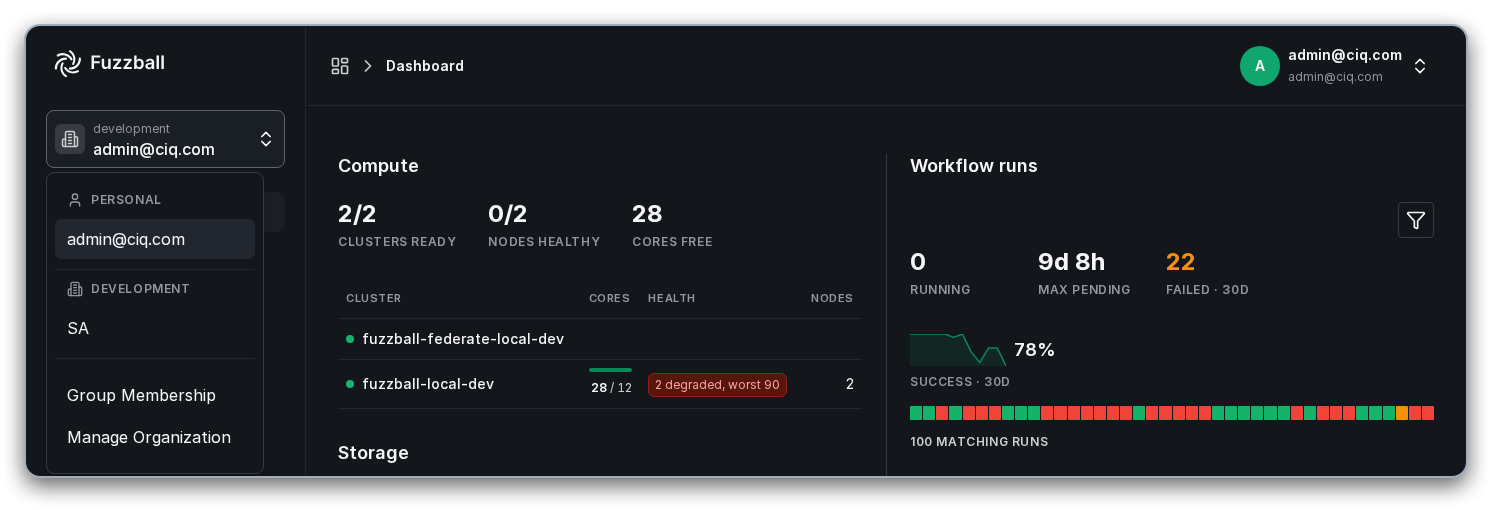This screenshot has height=510, width=1492.
Task: Open the workflow runs filter funnel icon
Action: pyautogui.click(x=1415, y=220)
